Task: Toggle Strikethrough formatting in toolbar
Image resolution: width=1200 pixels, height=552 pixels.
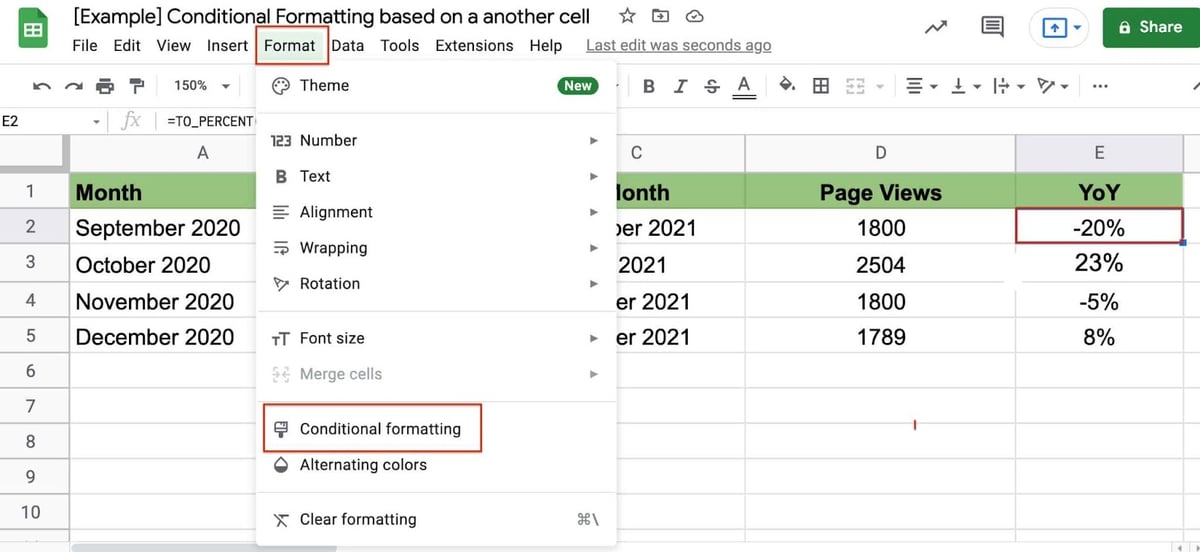Action: 711,86
